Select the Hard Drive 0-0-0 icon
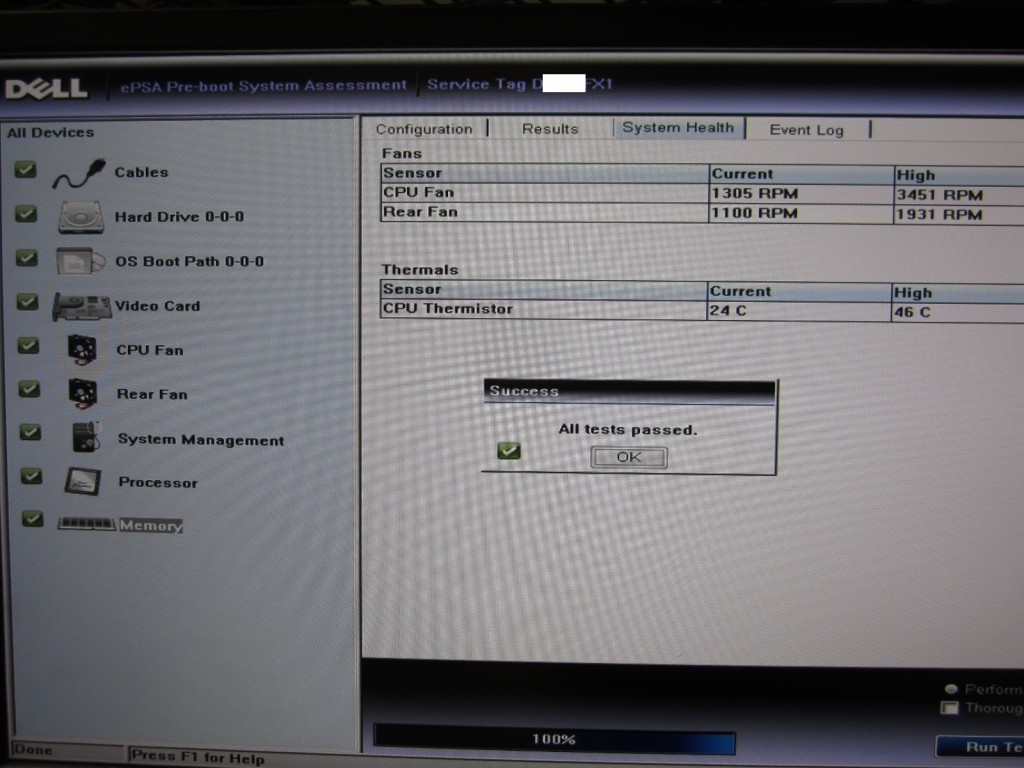The height and width of the screenshot is (768, 1024). (80, 217)
